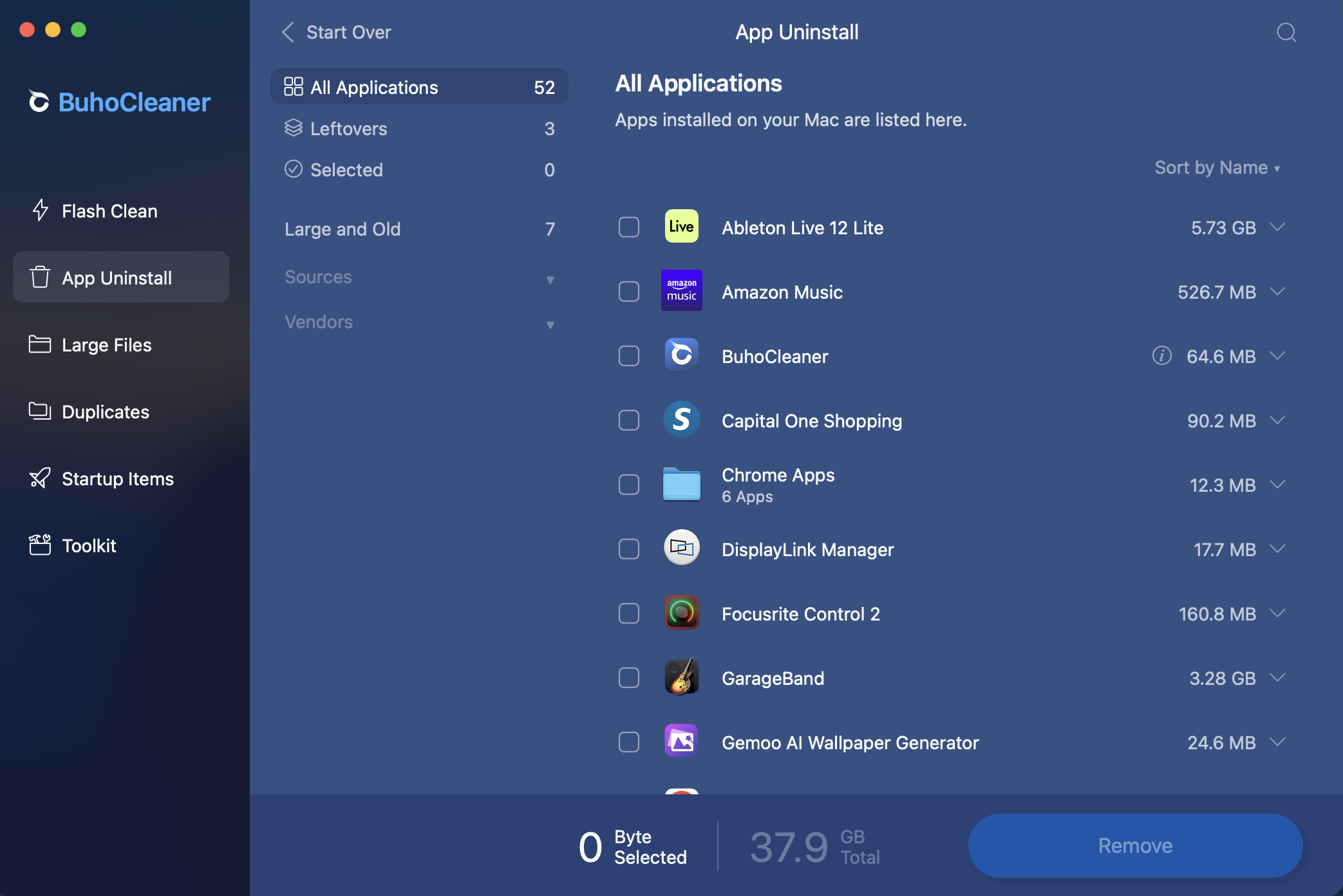Image resolution: width=1343 pixels, height=896 pixels.
Task: Open the Flash Clean section
Action: (x=109, y=210)
